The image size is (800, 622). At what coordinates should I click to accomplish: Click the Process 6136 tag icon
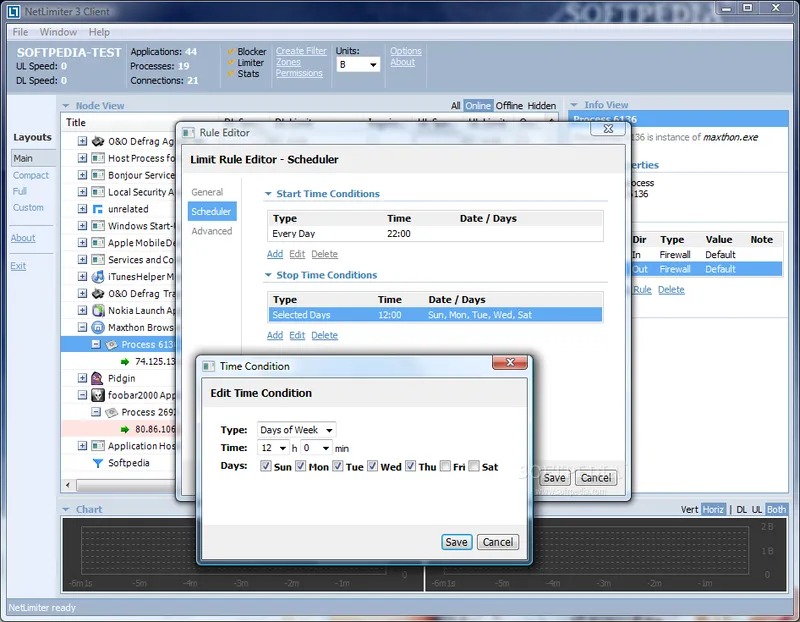[x=111, y=345]
